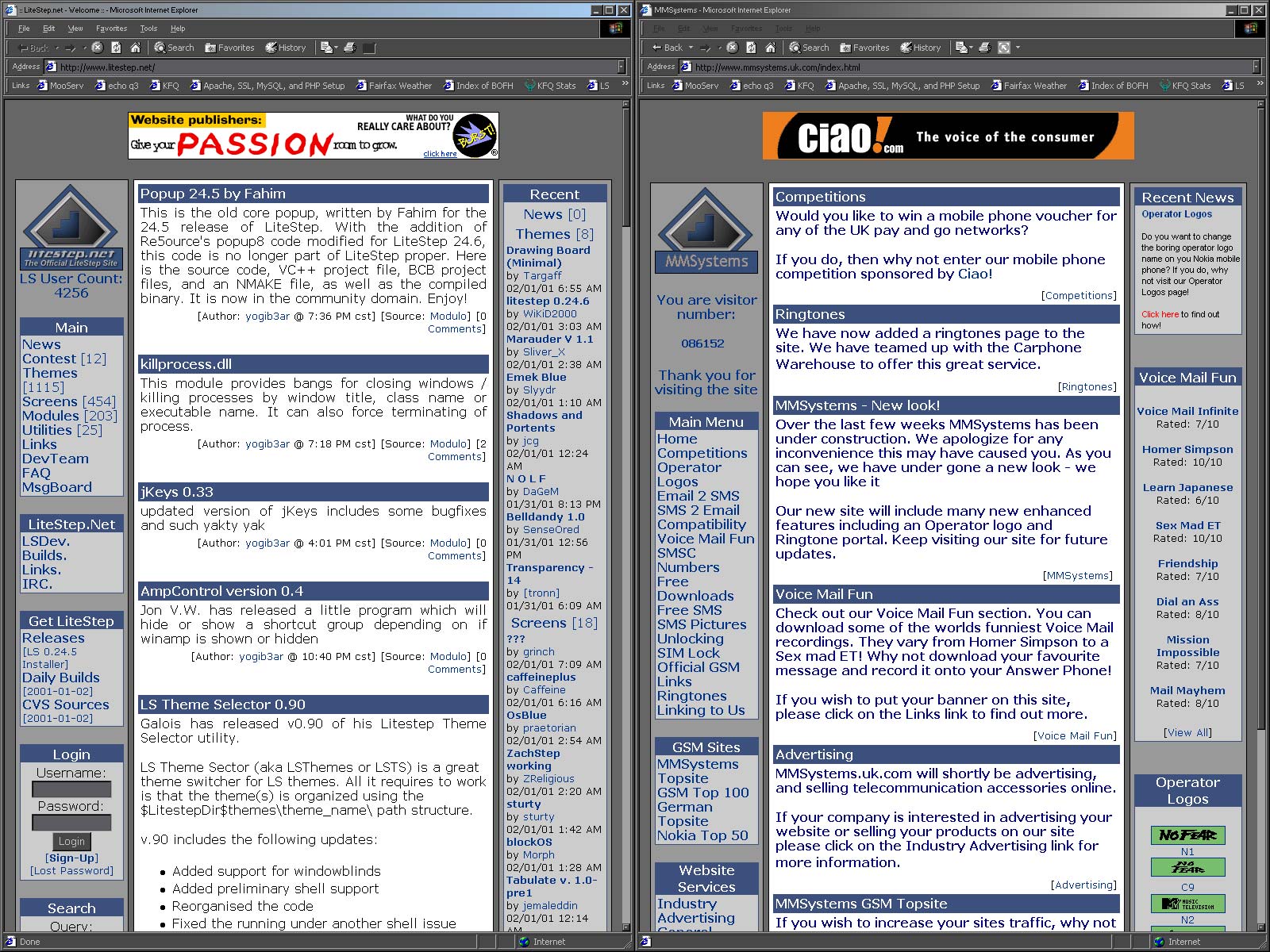
Task: Expand address bar dropdown in LiteStep window
Action: [622, 67]
